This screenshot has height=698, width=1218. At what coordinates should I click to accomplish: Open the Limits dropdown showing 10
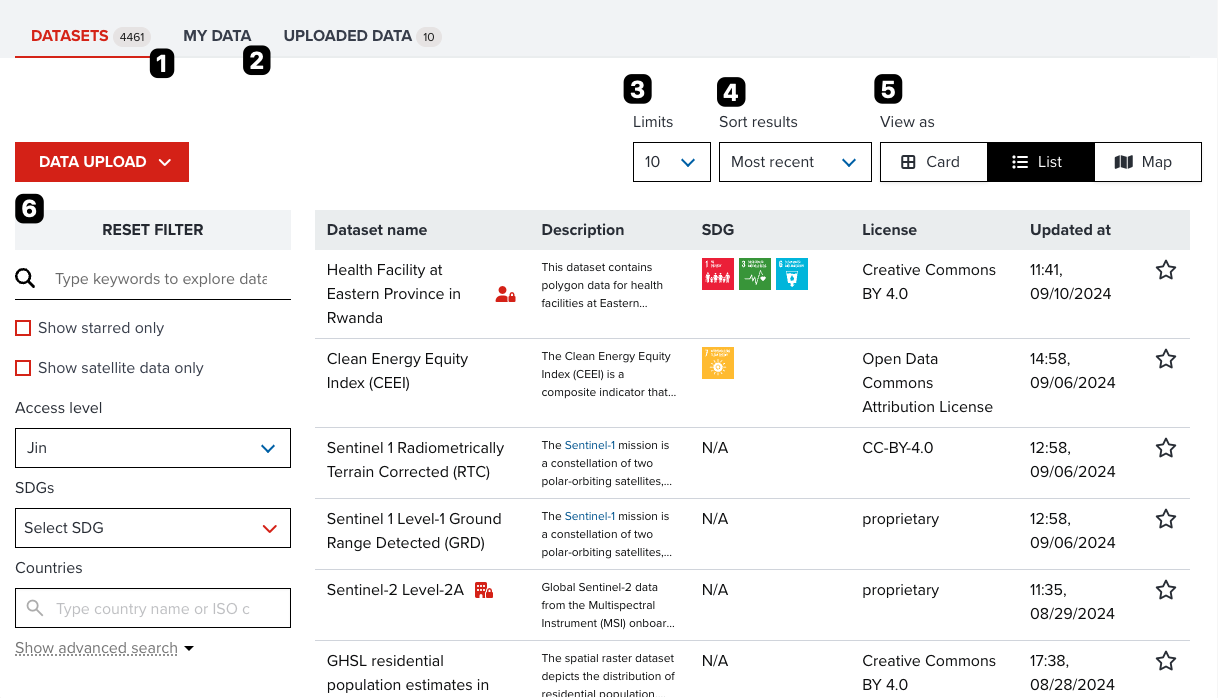671,161
